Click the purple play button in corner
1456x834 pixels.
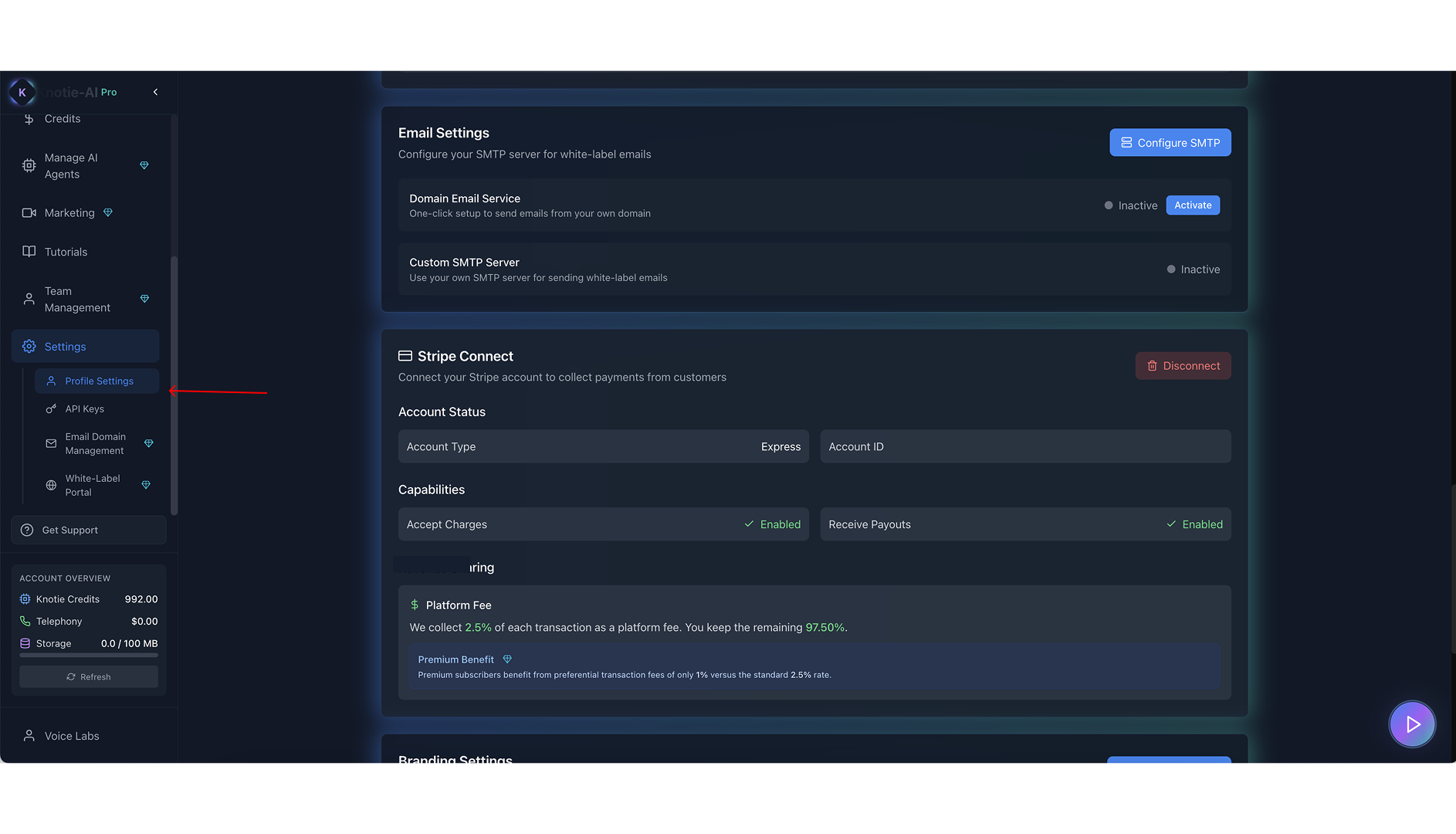click(1412, 724)
